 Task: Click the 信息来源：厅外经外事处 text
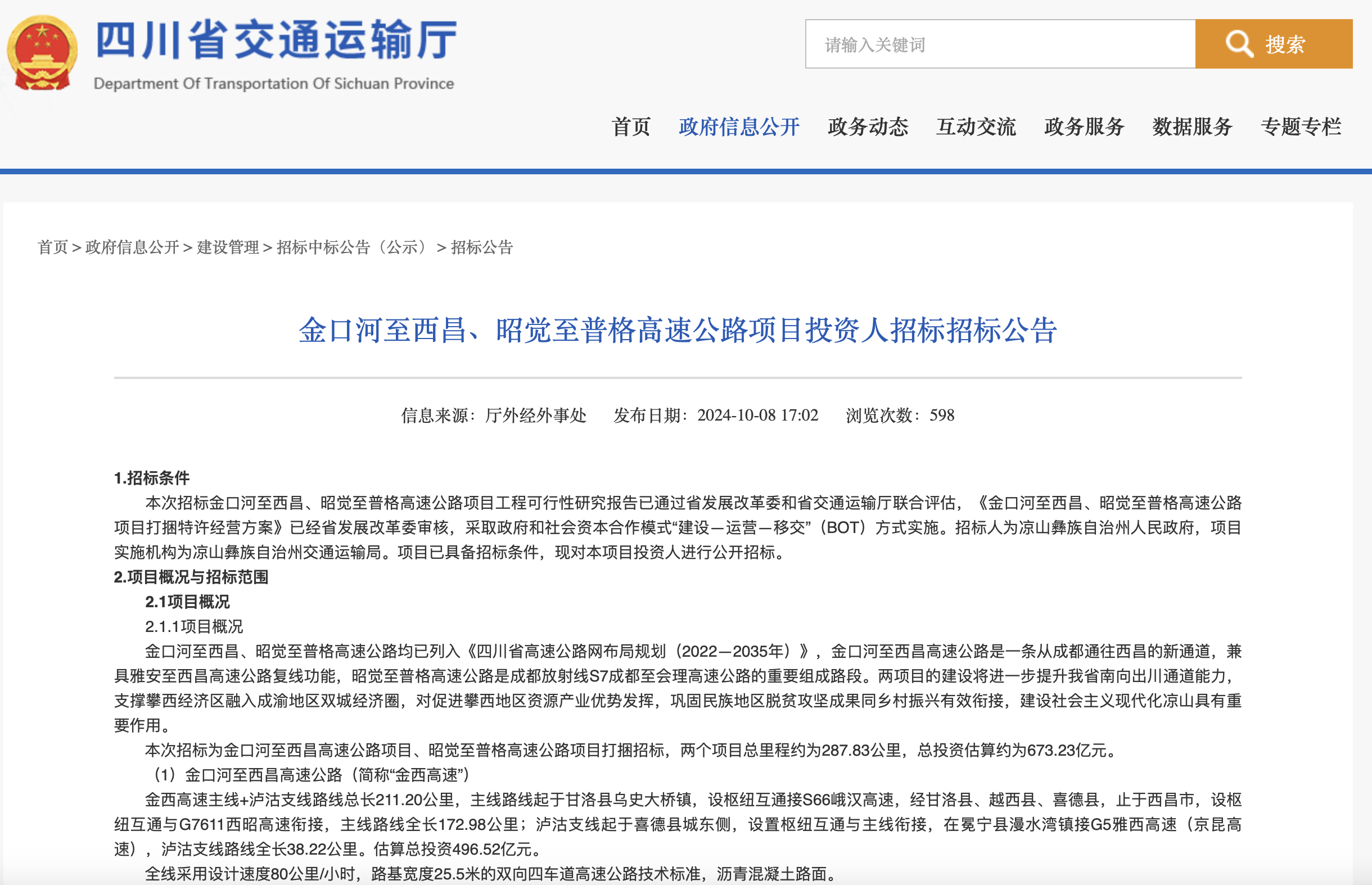coord(494,415)
